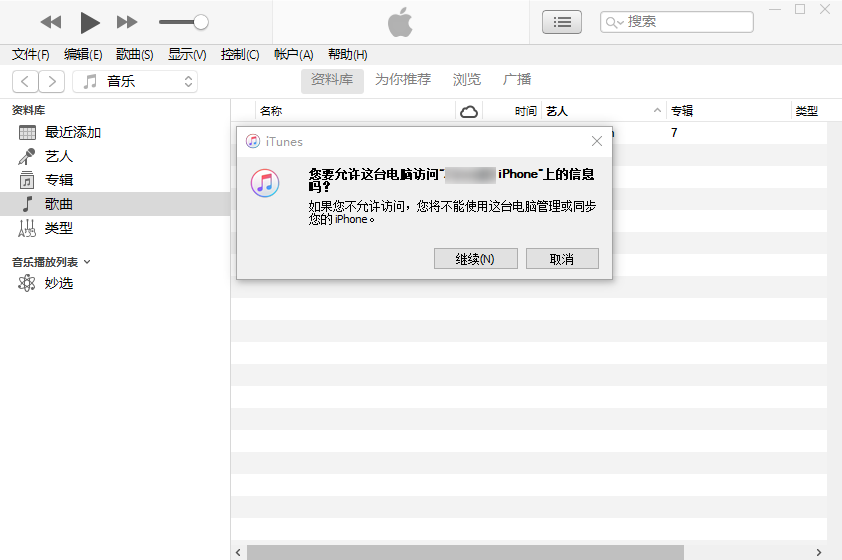
Task: Click the magnifier search options icon
Action: click(x=614, y=23)
